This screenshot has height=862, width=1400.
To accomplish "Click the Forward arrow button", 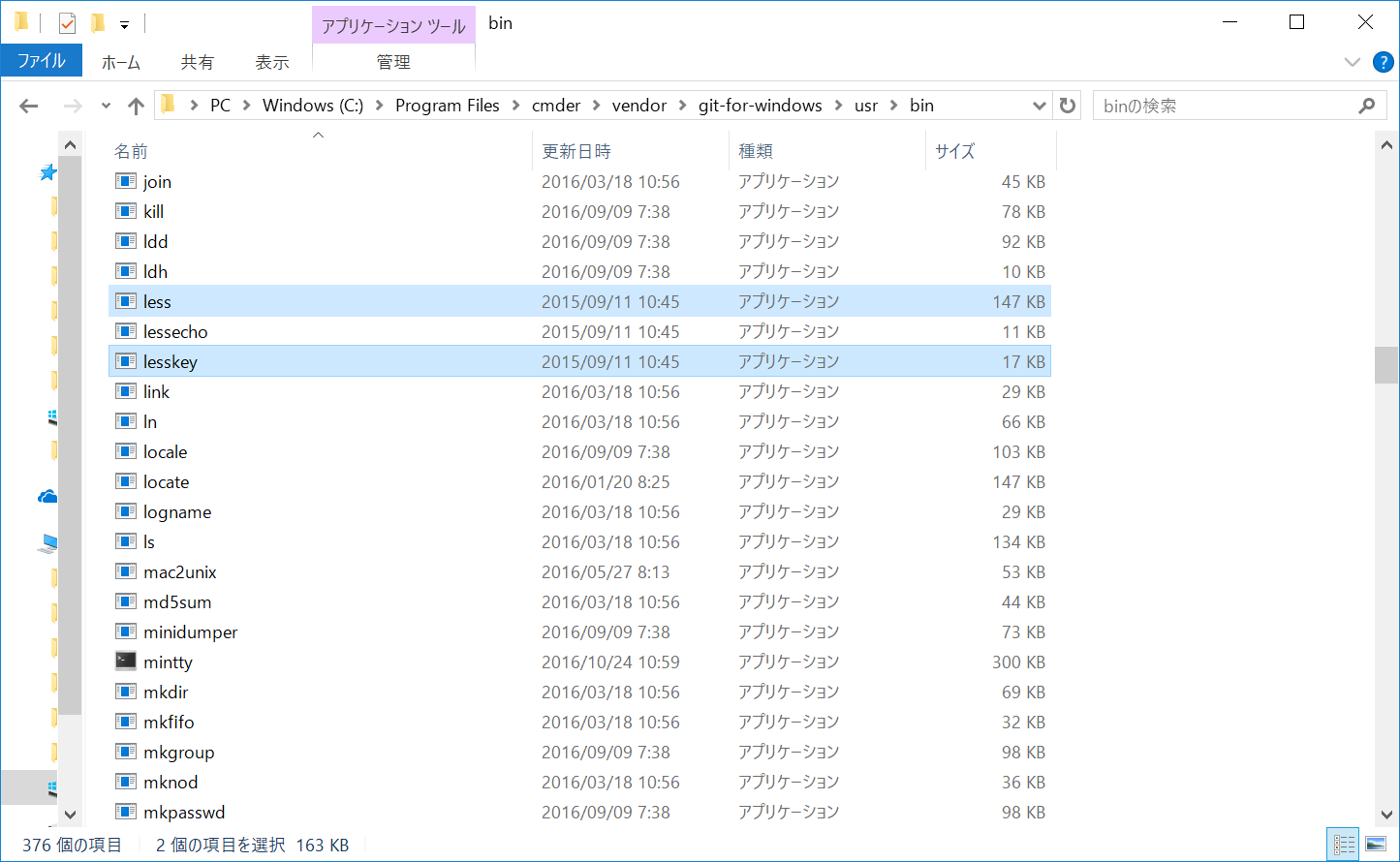I will click(x=72, y=106).
